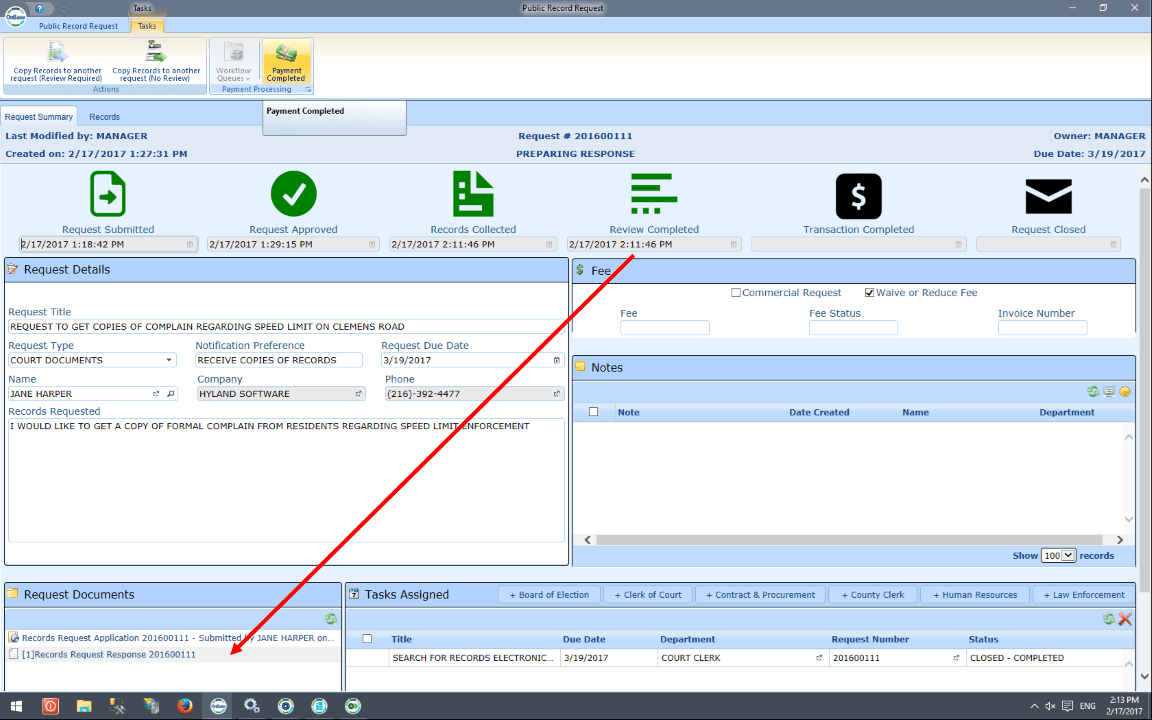
Task: Open the Records tab
Action: (x=104, y=117)
